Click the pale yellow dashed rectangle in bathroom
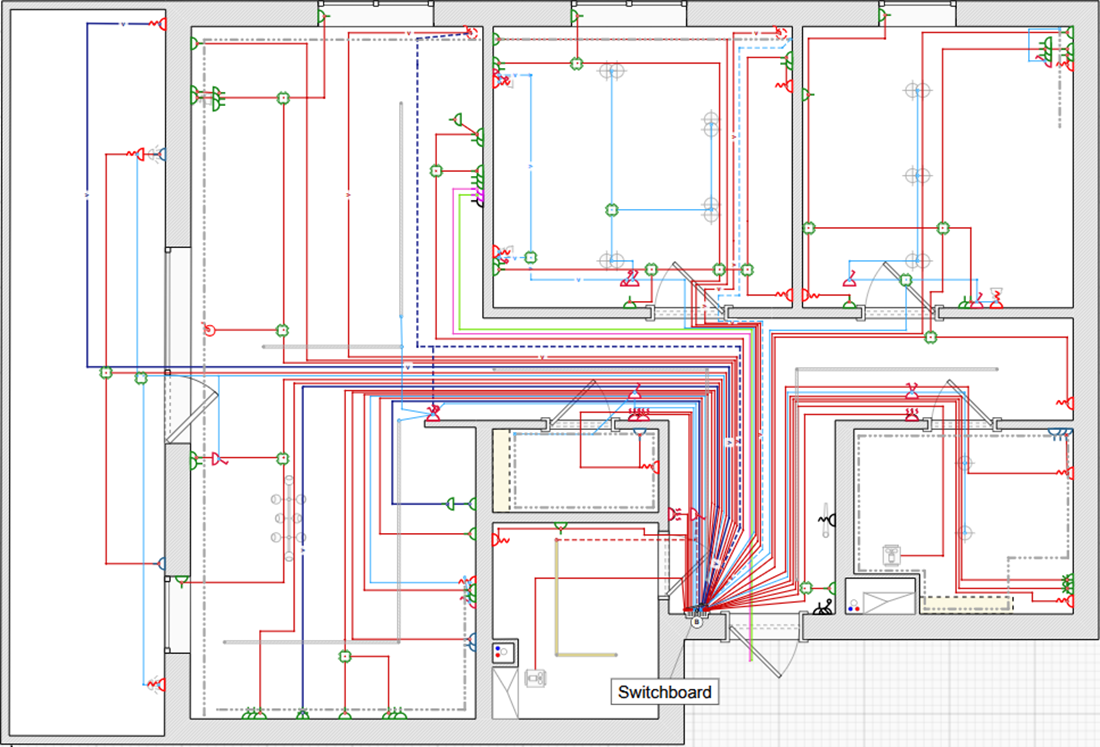The height and width of the screenshot is (747, 1100). pyautogui.click(x=967, y=603)
